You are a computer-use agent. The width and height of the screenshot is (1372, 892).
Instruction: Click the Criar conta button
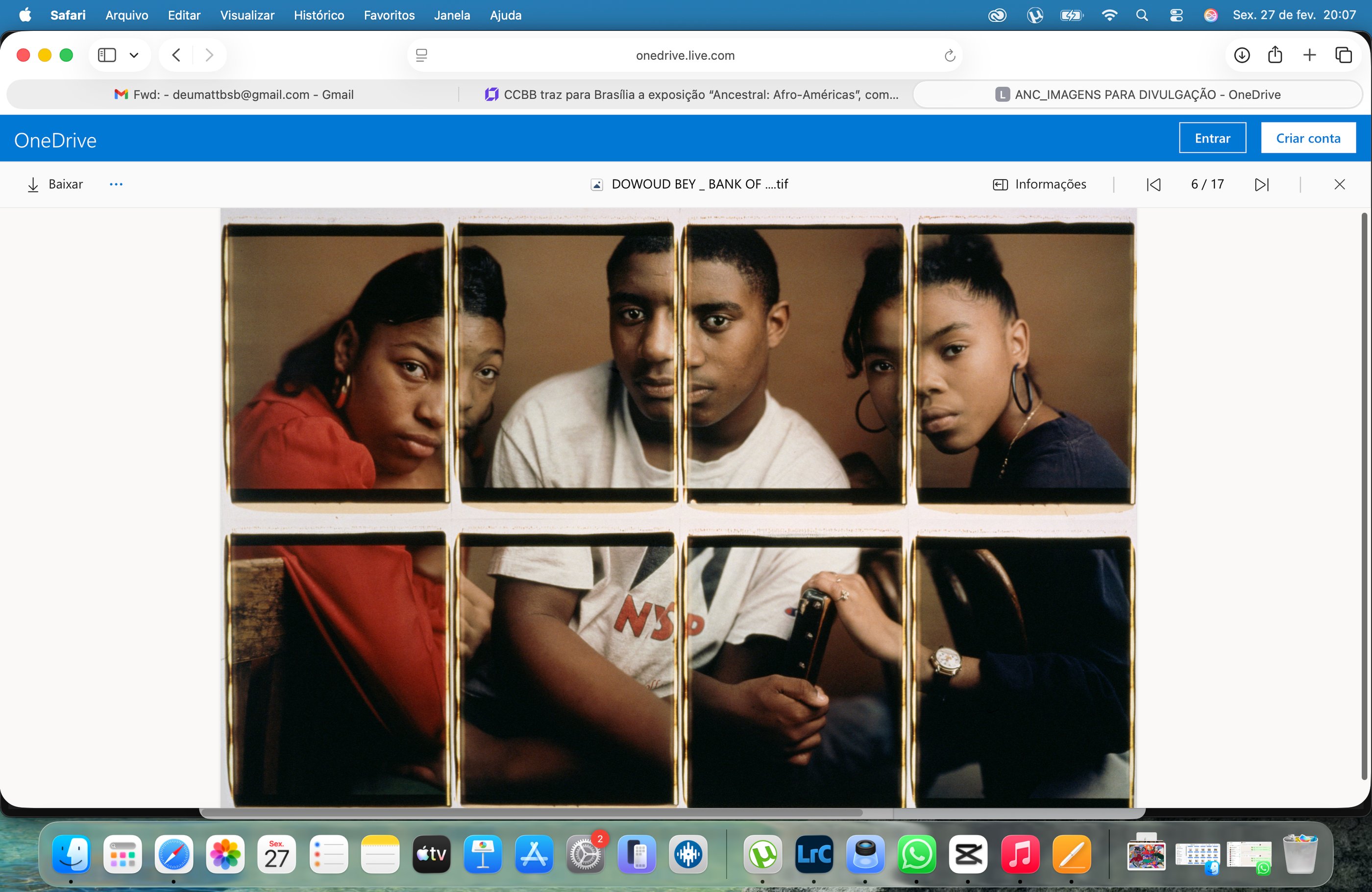point(1307,138)
